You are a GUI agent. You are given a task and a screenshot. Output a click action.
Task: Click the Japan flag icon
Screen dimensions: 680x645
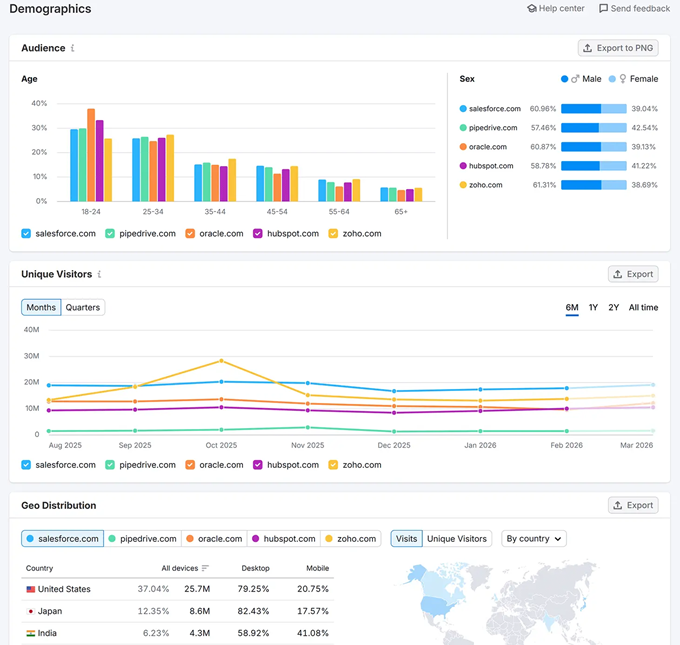click(x=30, y=611)
